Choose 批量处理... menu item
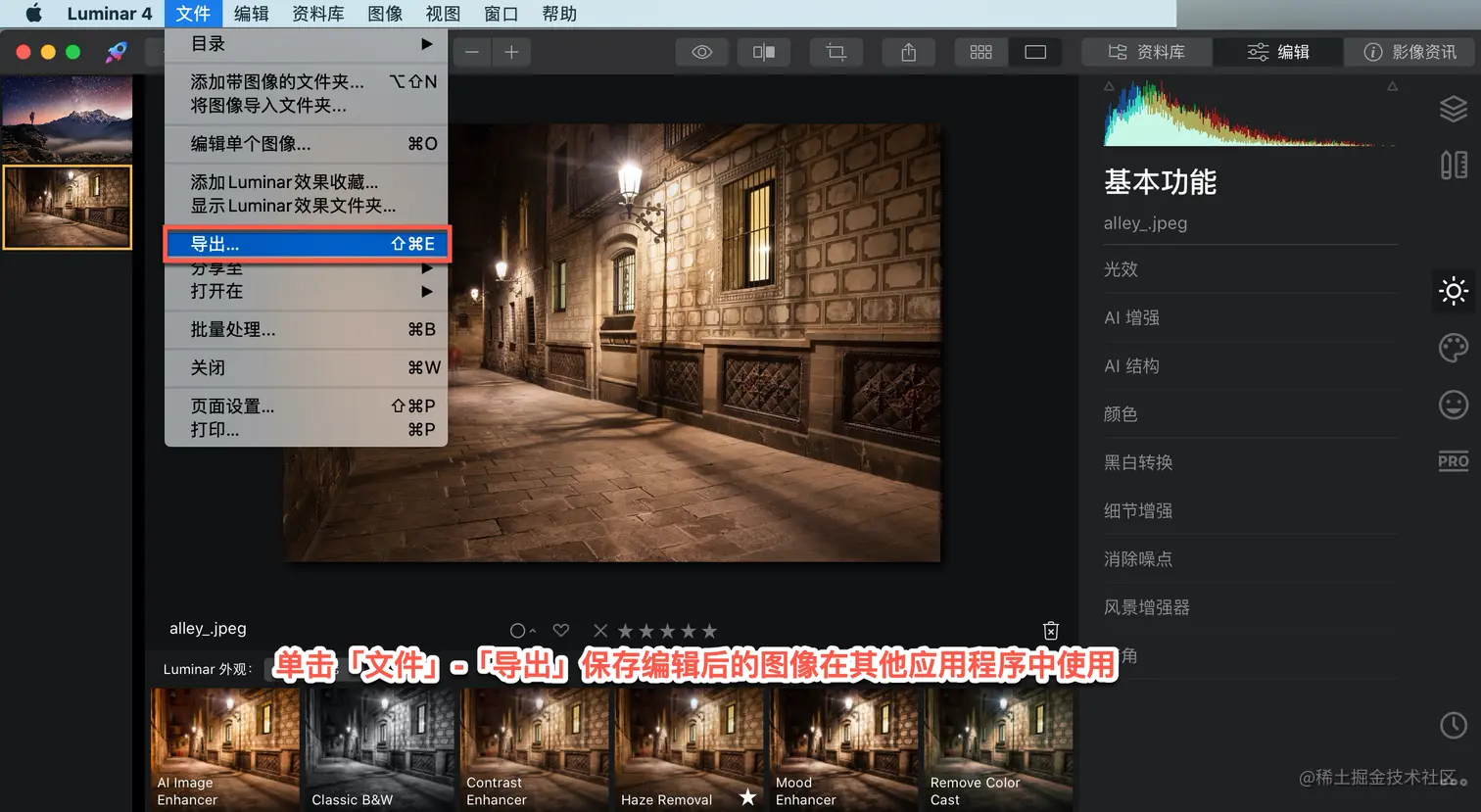The width and height of the screenshot is (1481, 812). tap(306, 329)
